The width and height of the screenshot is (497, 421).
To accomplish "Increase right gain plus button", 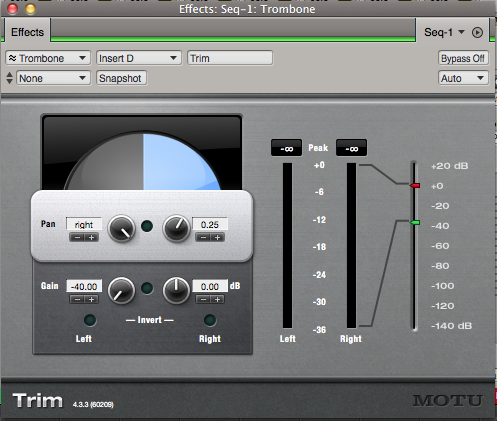I will (x=217, y=299).
